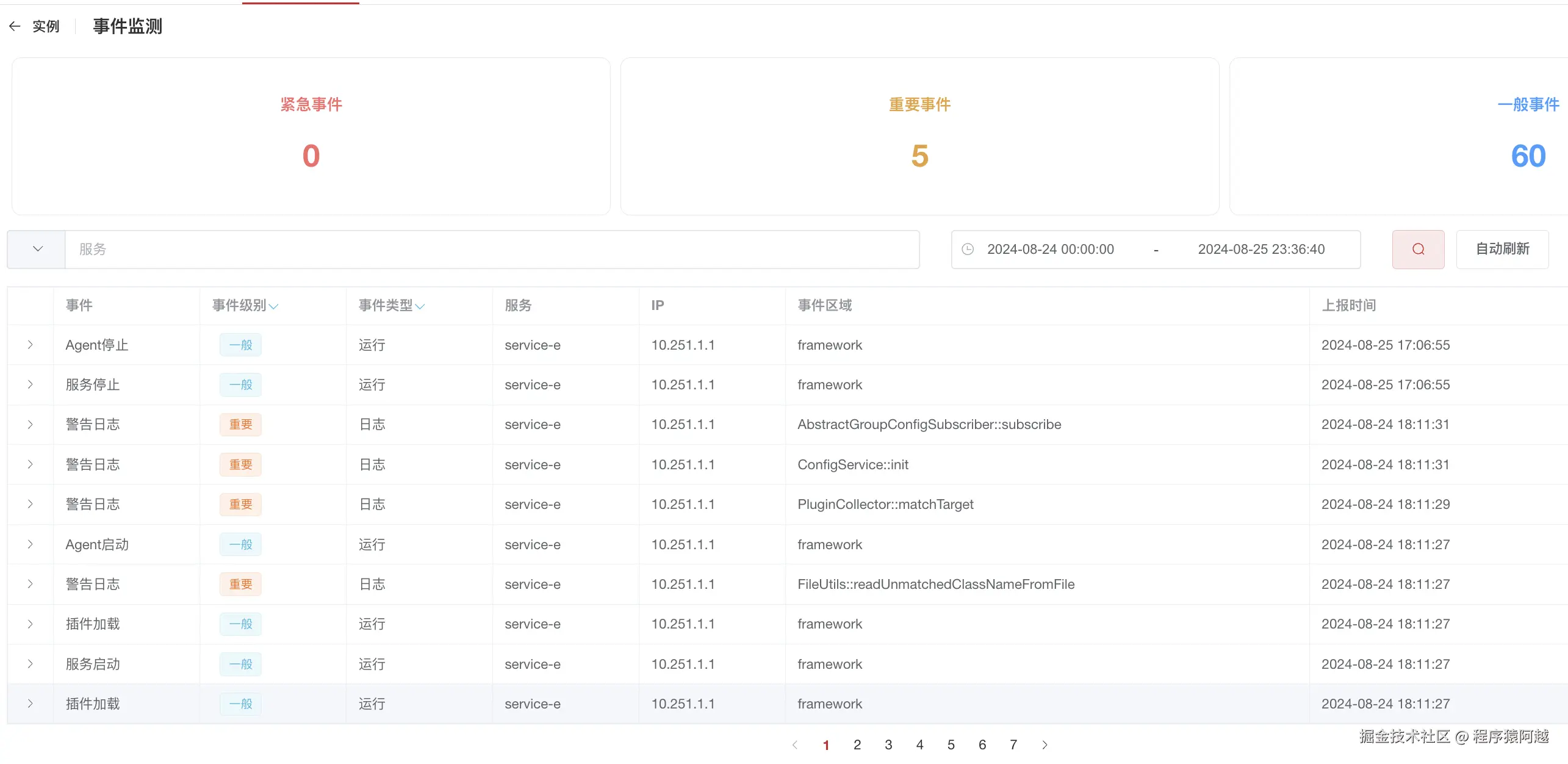The height and width of the screenshot is (764, 1568).
Task: Click the clock icon in date range field
Action: [968, 249]
